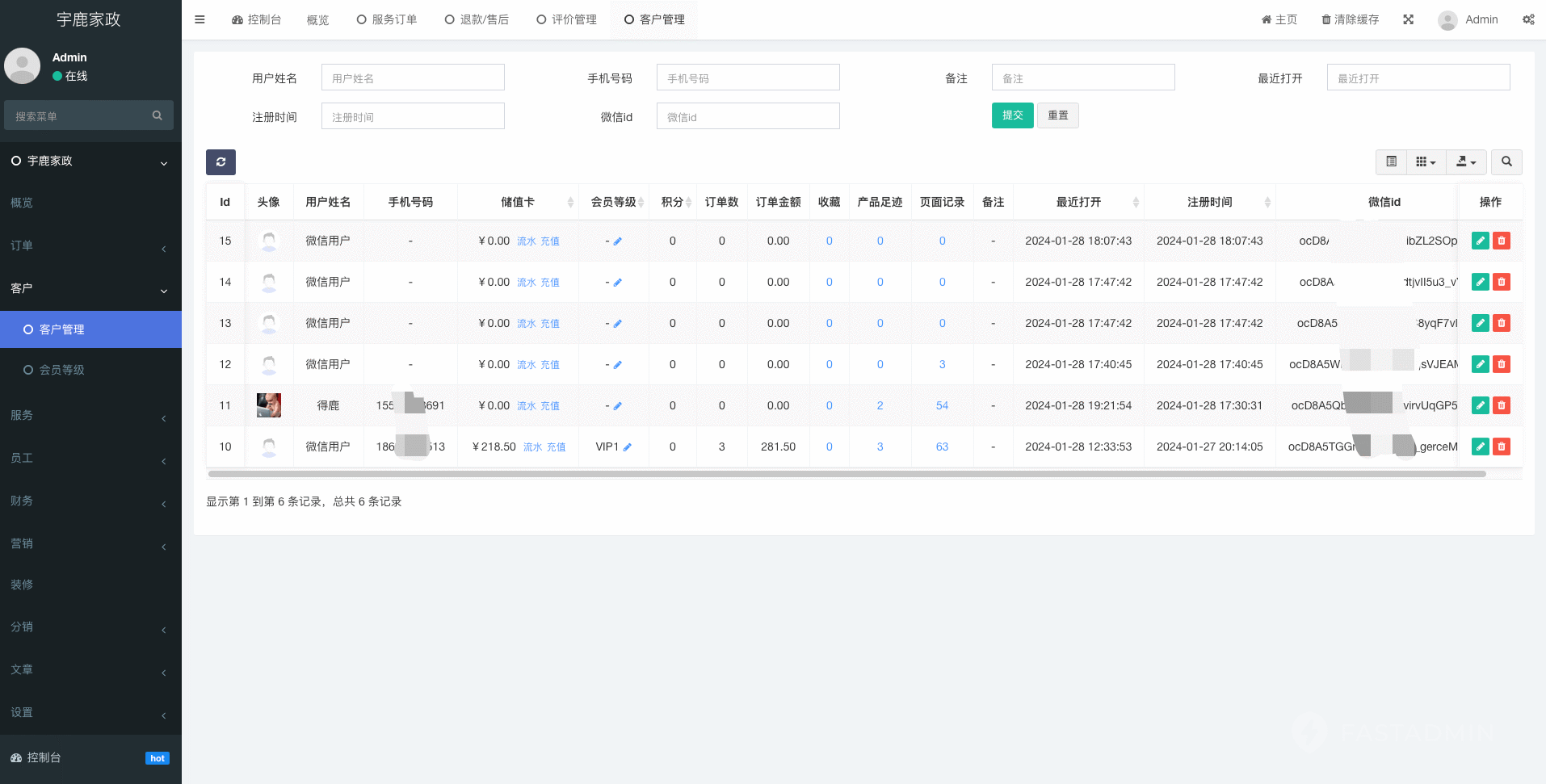Toggle the sidebar hamburger menu icon

(x=200, y=19)
